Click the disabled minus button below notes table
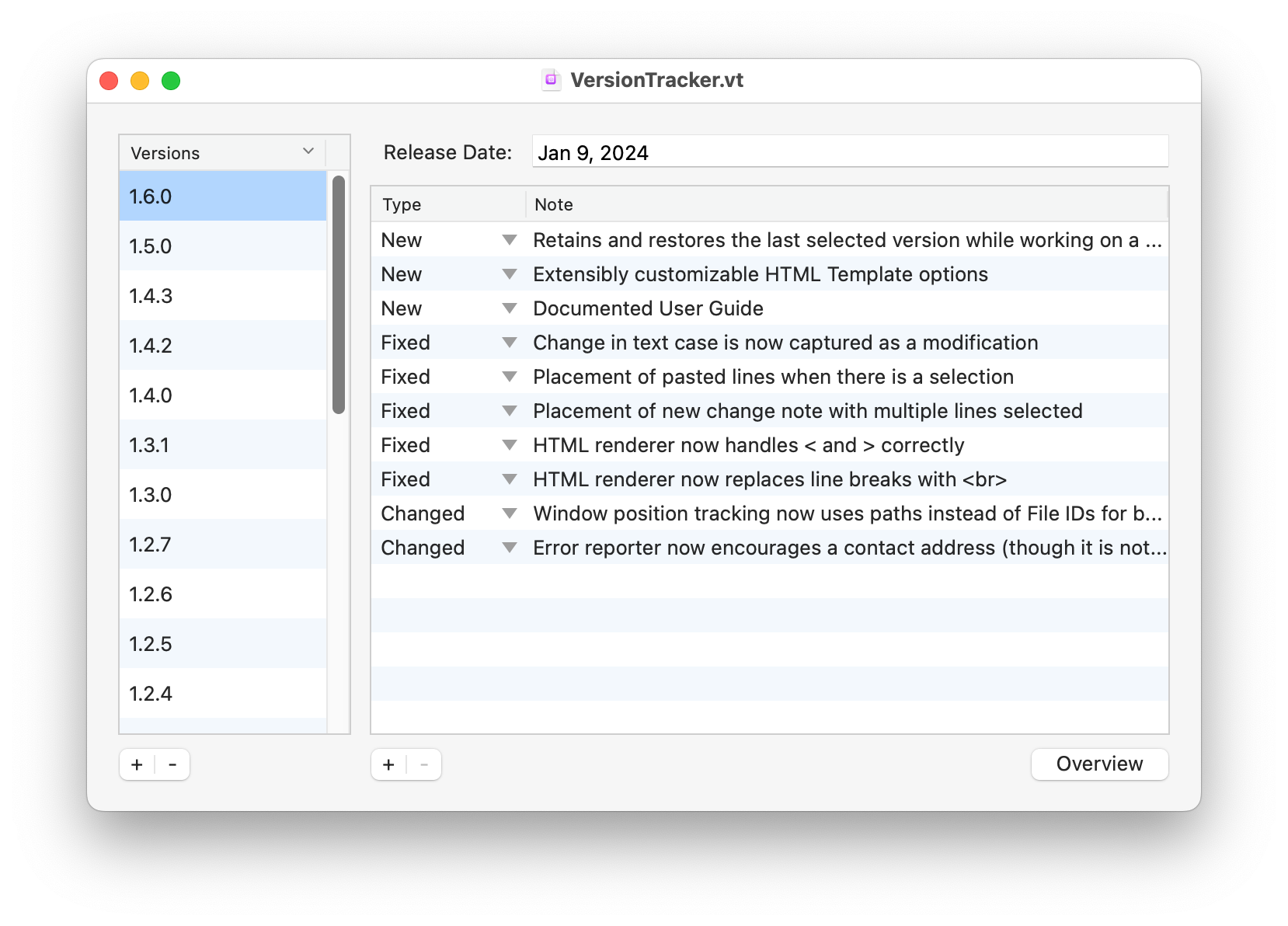The width and height of the screenshot is (1288, 926). click(424, 764)
